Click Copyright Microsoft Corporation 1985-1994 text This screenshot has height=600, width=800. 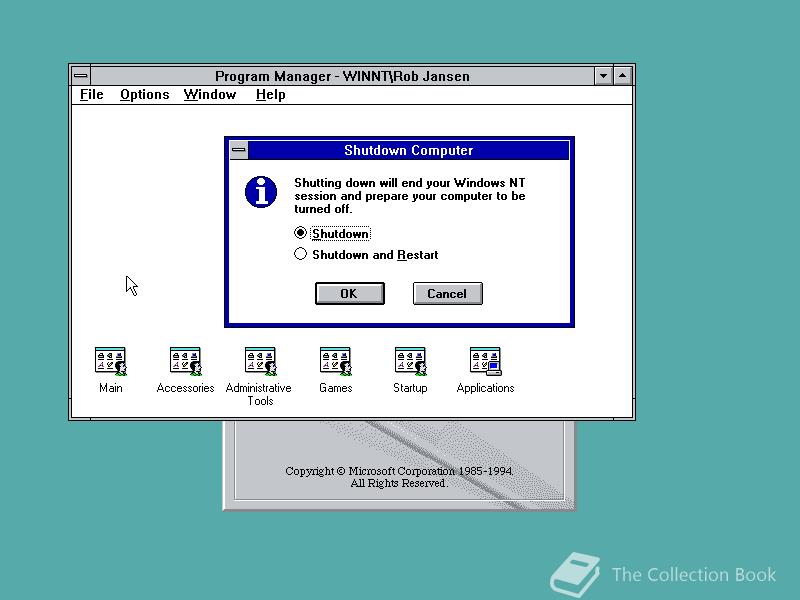[x=399, y=470]
